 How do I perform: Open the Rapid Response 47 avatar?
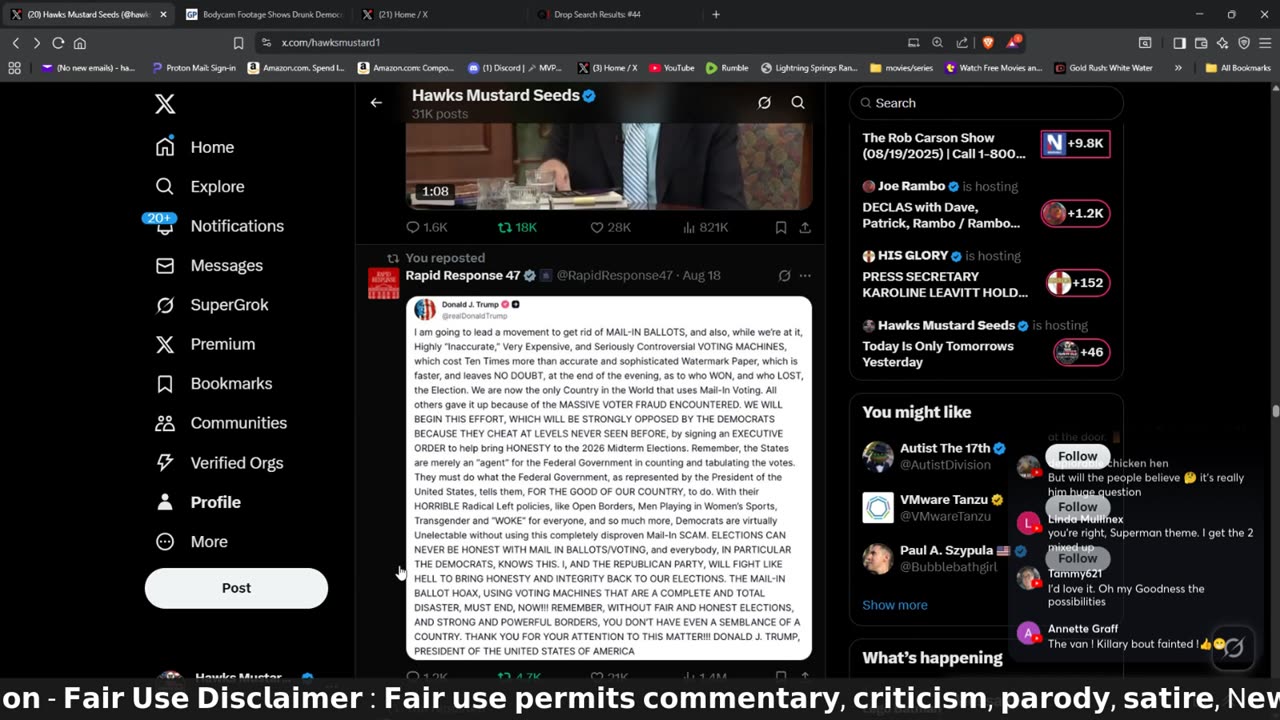(384, 283)
